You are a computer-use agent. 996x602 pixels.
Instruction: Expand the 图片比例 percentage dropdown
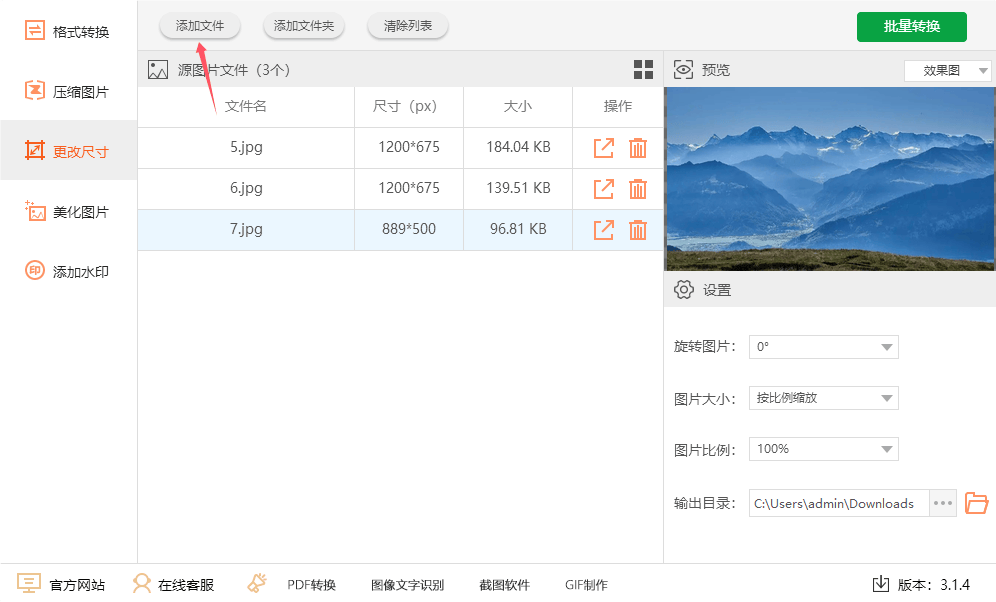823,449
